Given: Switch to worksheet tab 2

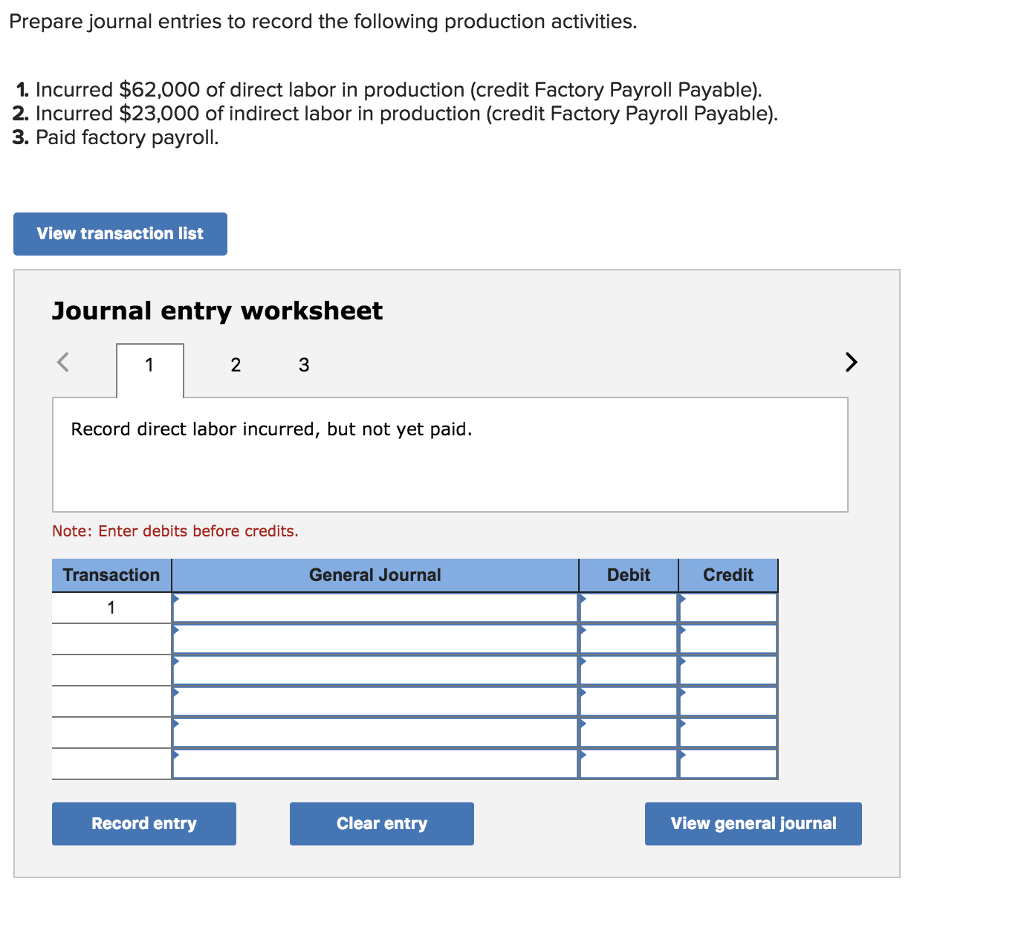Looking at the screenshot, I should point(236,365).
